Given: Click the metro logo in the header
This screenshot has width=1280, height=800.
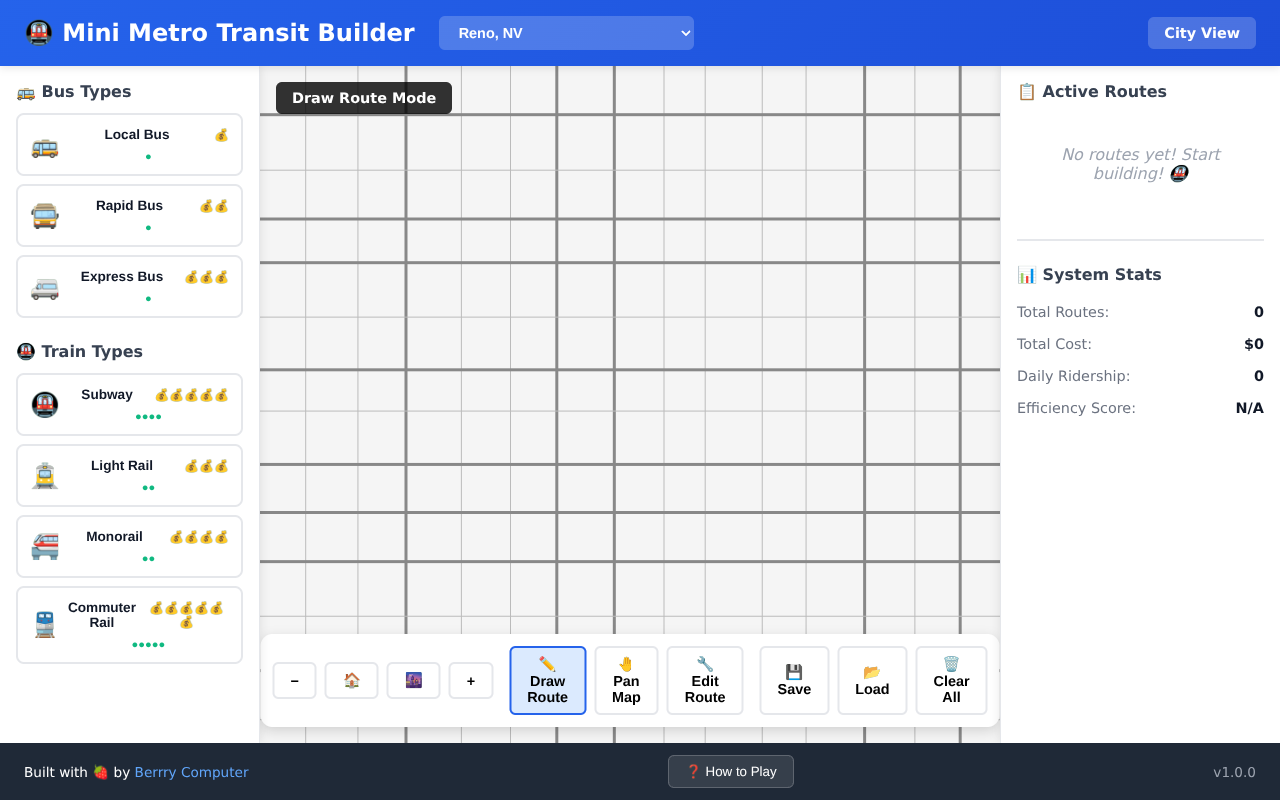Looking at the screenshot, I should coord(38,32).
